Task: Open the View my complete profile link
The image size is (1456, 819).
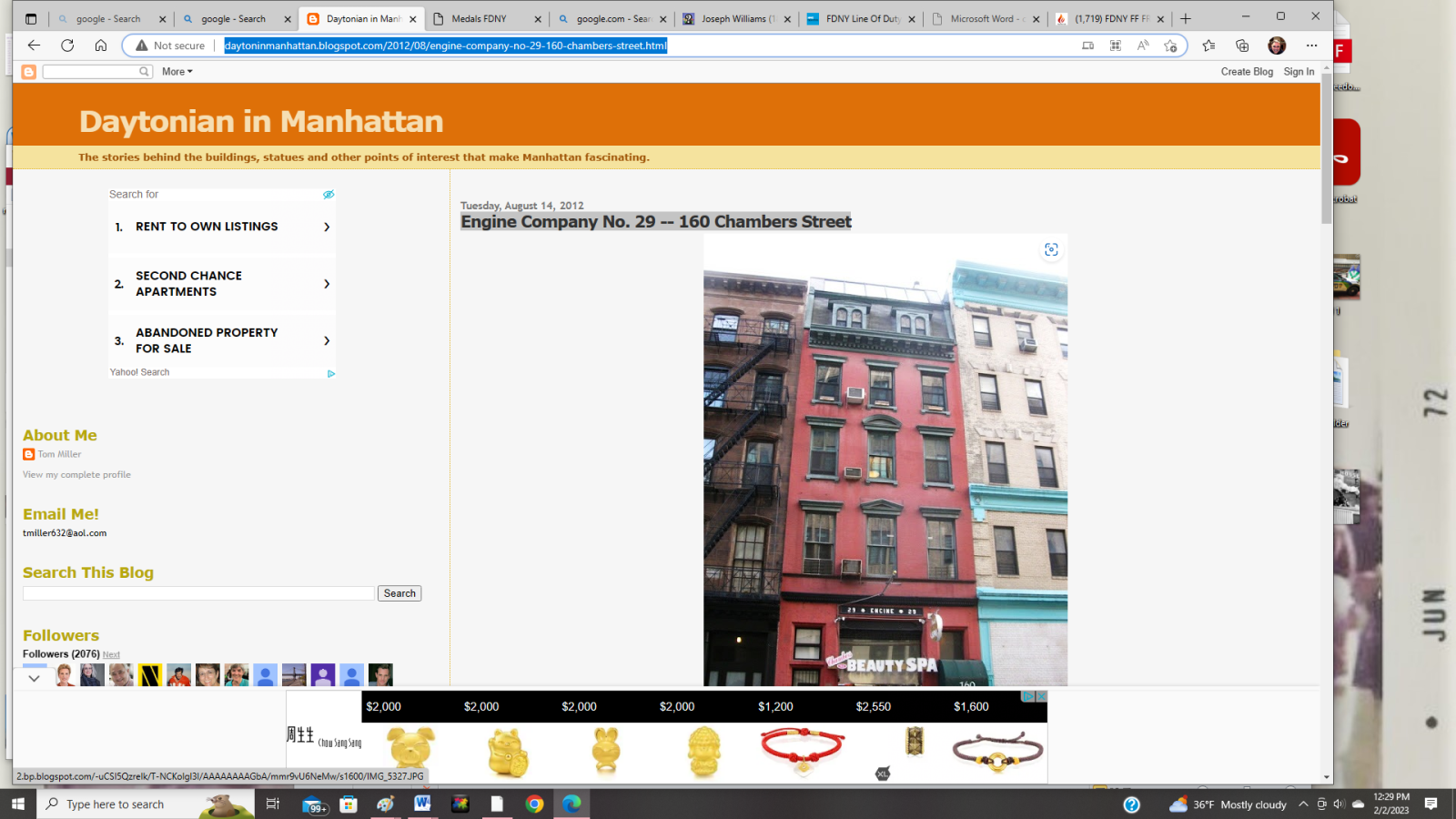Action: coord(76,475)
